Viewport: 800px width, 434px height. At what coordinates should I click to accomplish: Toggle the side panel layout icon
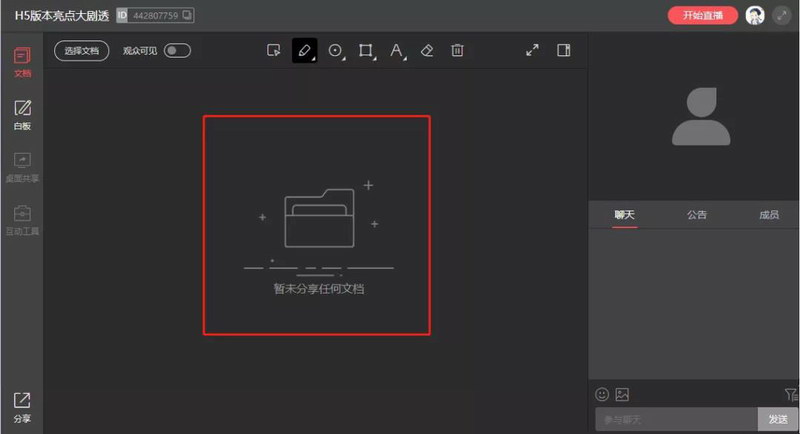(x=564, y=50)
